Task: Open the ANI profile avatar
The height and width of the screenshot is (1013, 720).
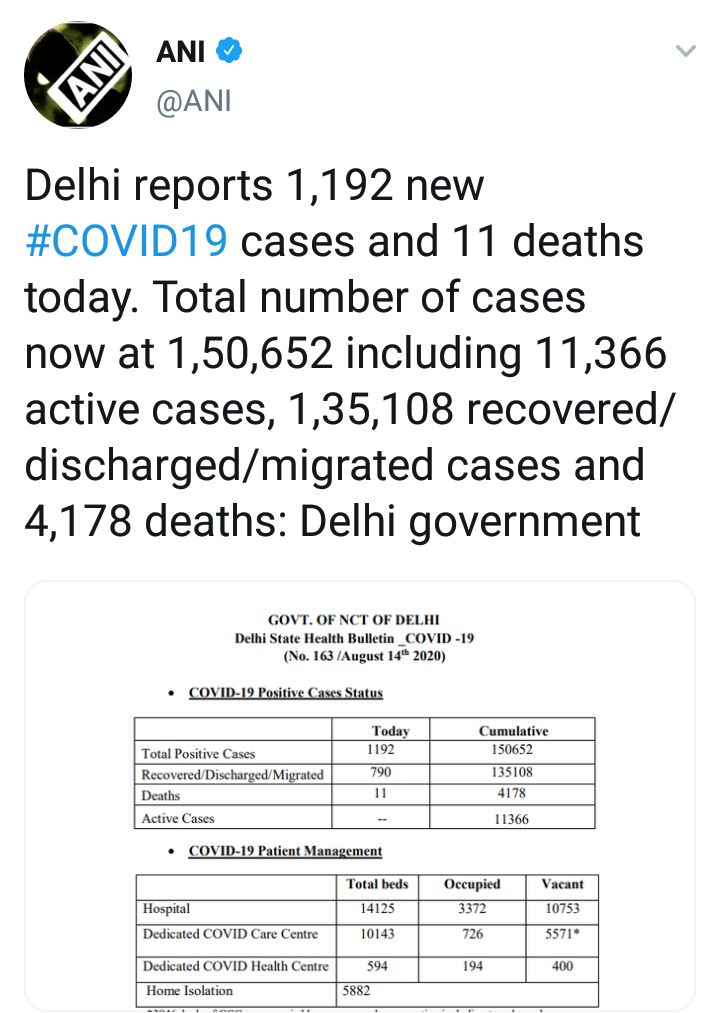Action: (x=78, y=75)
